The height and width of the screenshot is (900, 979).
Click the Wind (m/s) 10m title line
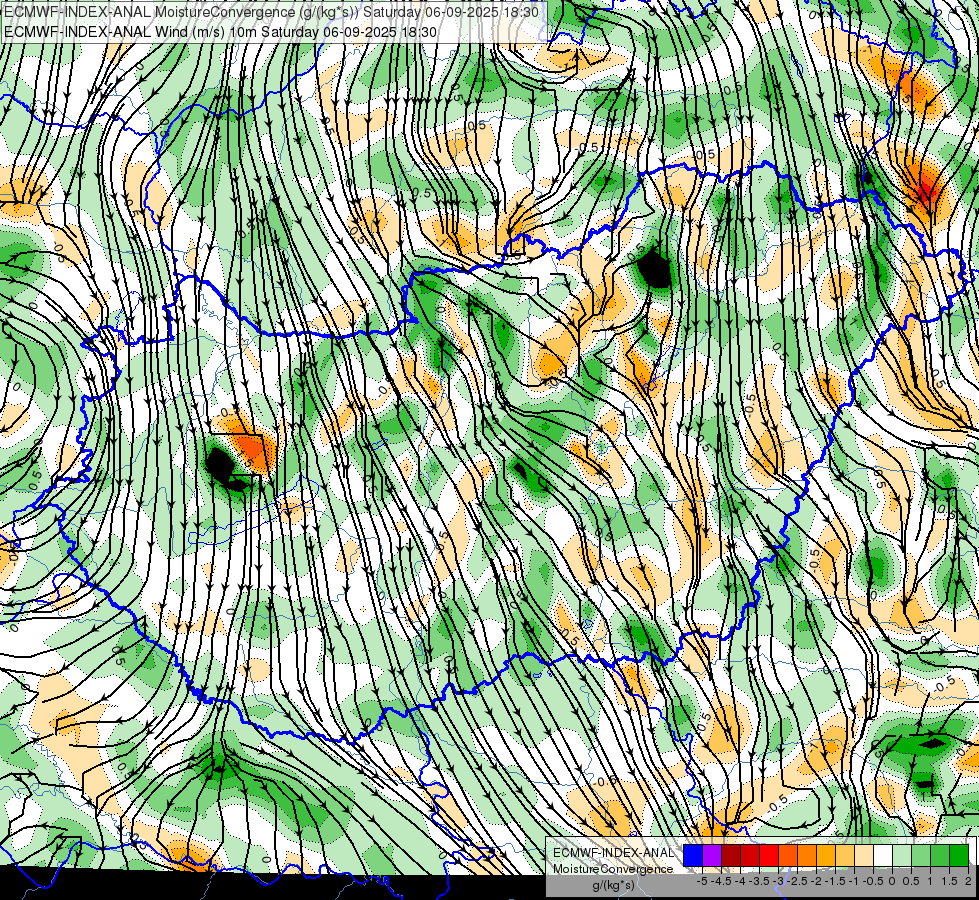(x=220, y=32)
